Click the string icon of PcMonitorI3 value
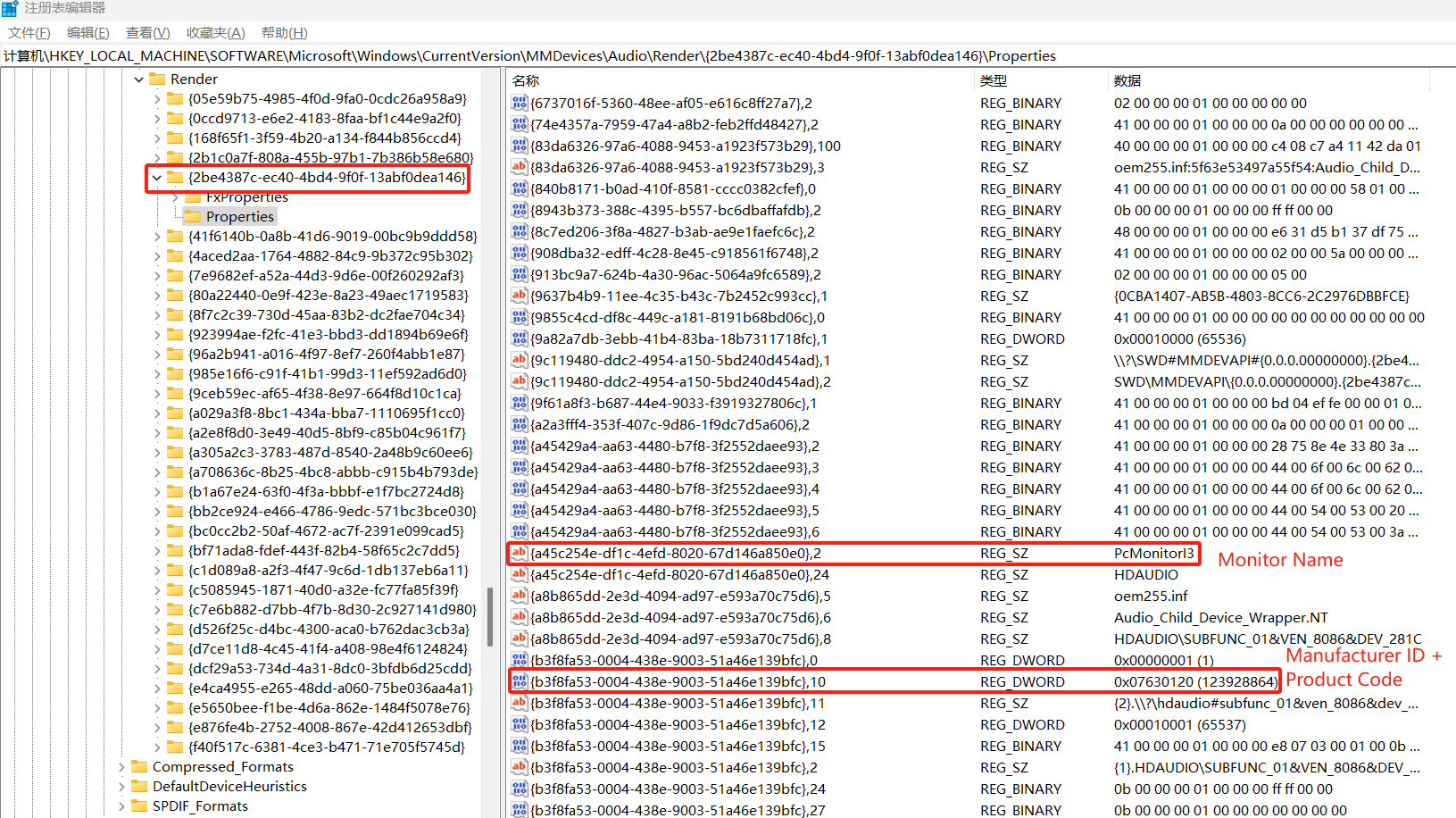Screen dimensions: 1456x818 (519, 553)
